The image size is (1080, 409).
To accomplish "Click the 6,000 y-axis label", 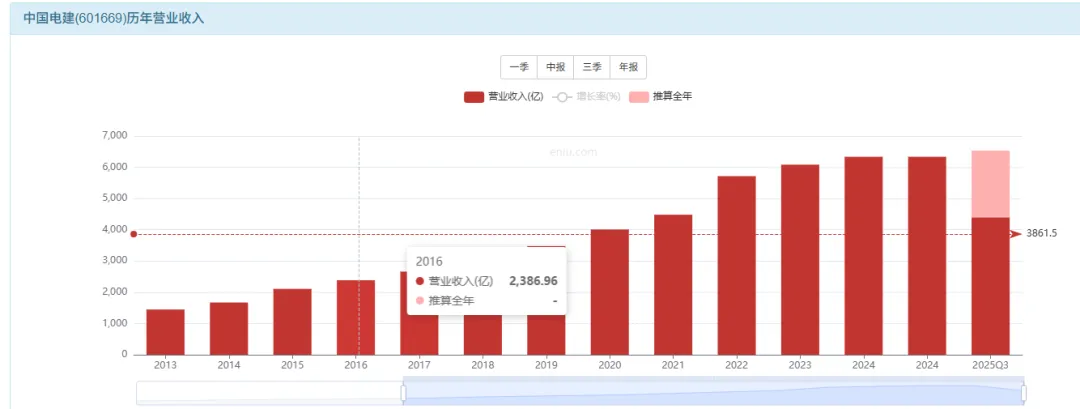I will [x=114, y=167].
